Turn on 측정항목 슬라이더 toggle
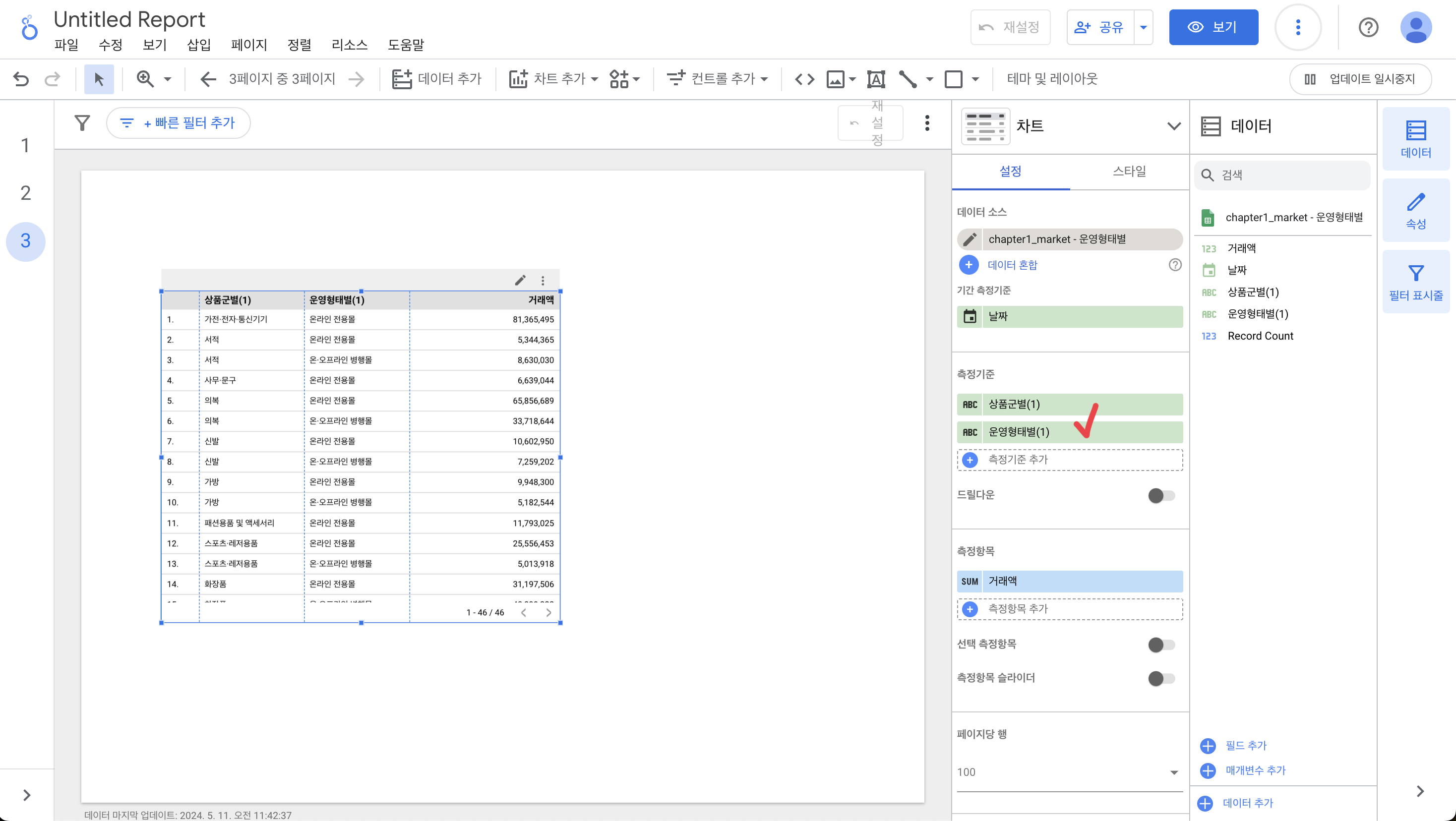This screenshot has width=1456, height=821. click(x=1161, y=678)
